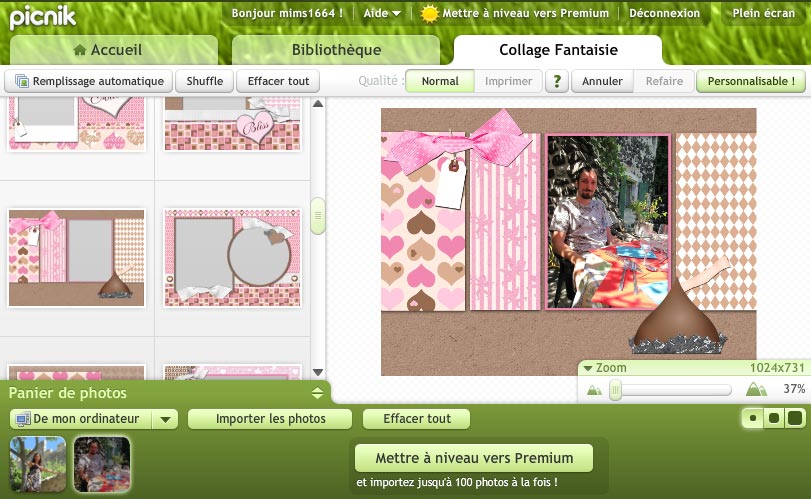Click Refaire to redo
Viewport: 811px width, 499px height.
pyautogui.click(x=664, y=81)
